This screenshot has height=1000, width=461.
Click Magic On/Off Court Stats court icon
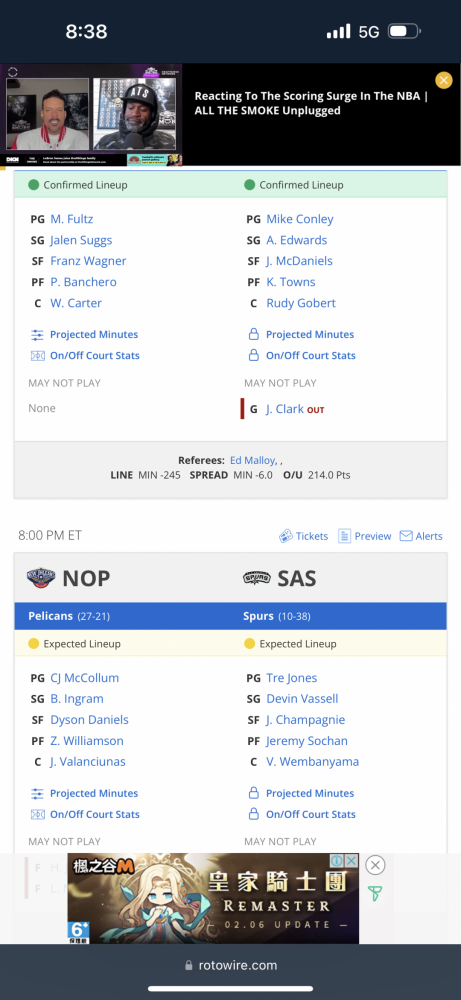pyautogui.click(x=38, y=355)
